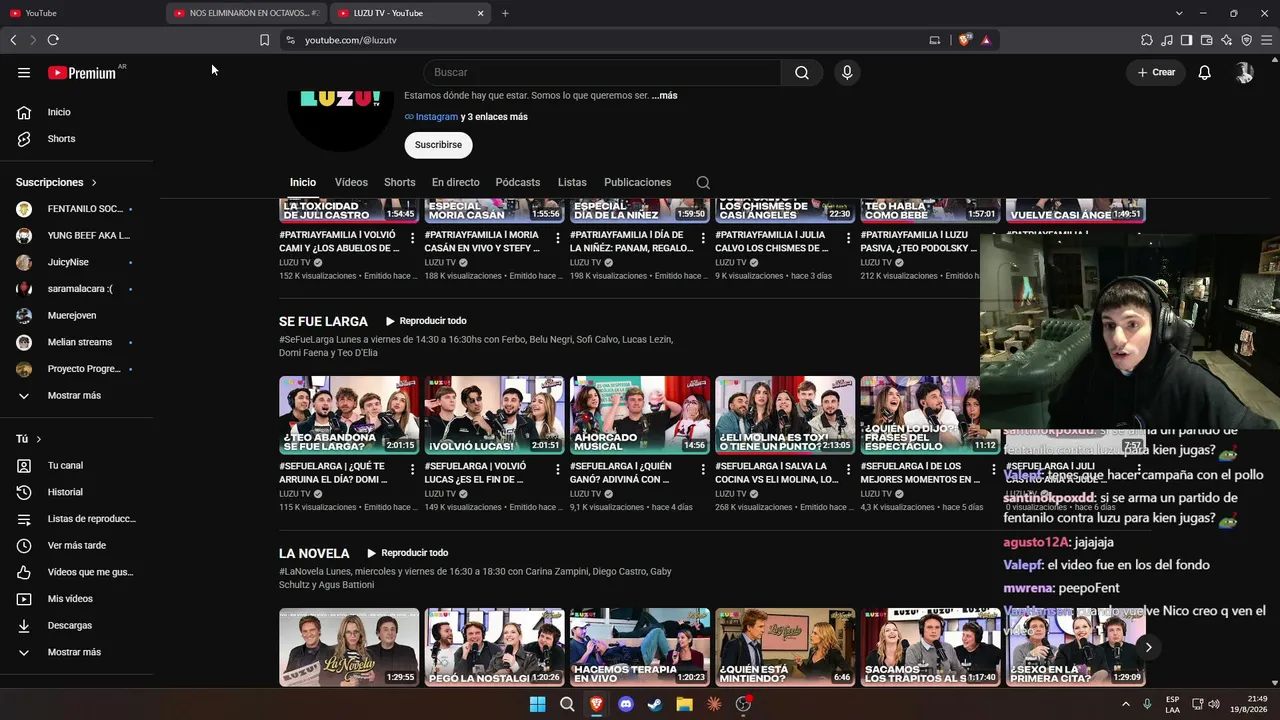This screenshot has width=1280, height=720.
Task: Show hidden system tray icons
Action: click(1126, 704)
